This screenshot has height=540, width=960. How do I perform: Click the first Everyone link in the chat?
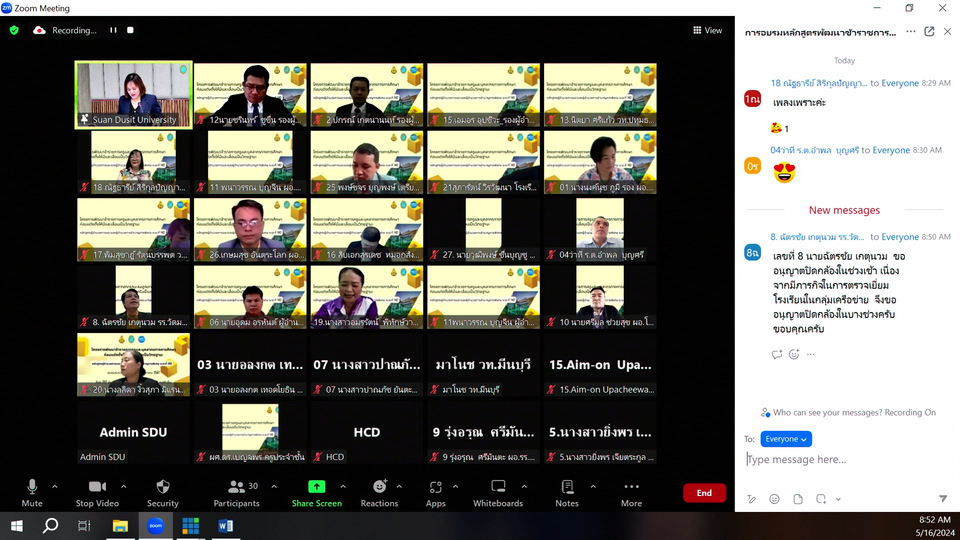[900, 83]
